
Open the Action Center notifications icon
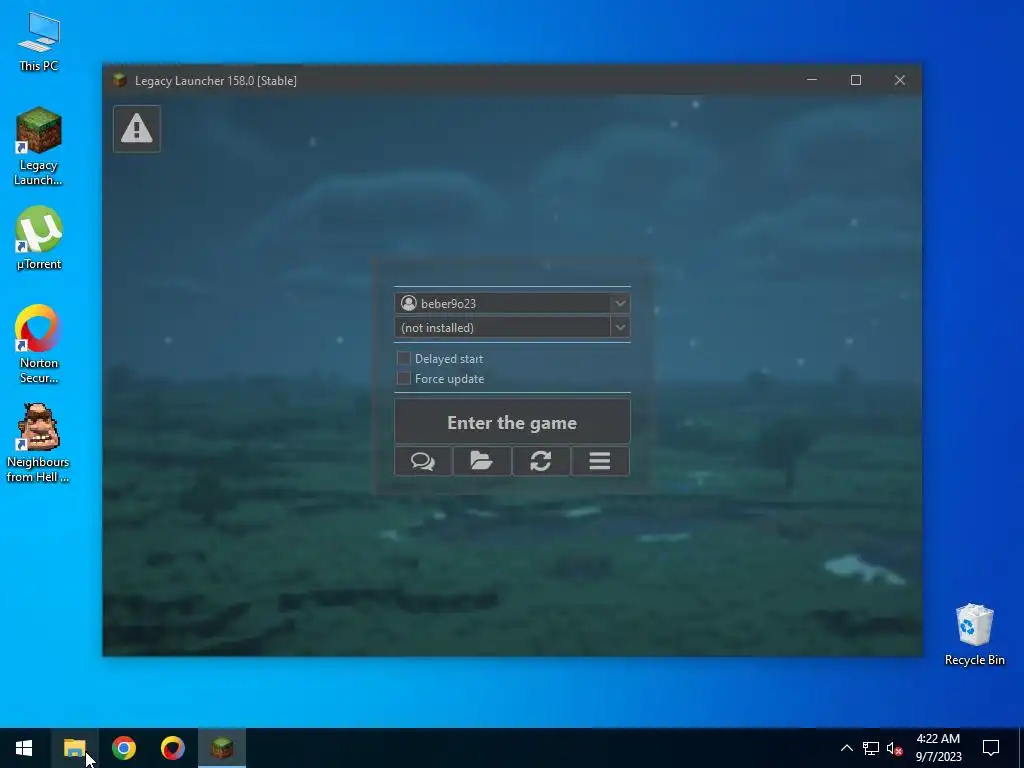click(991, 748)
